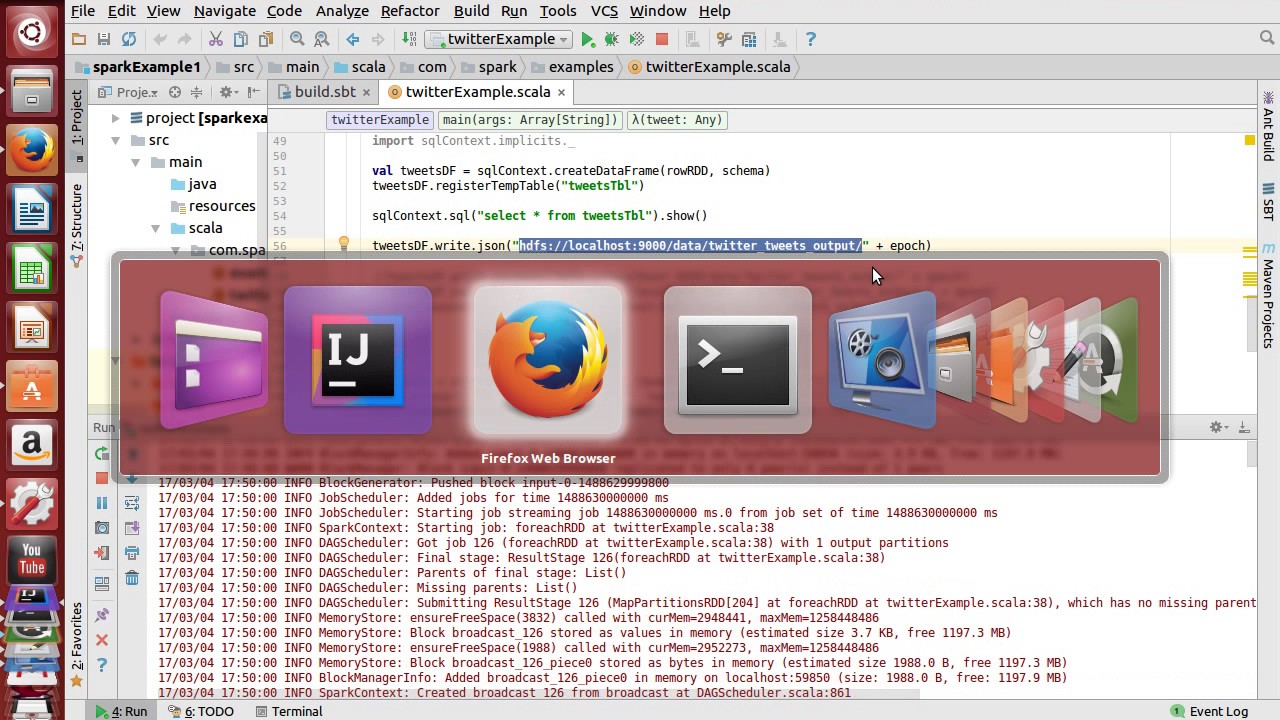This screenshot has height=720, width=1280.
Task: Expand the project root tree node
Action: point(115,118)
